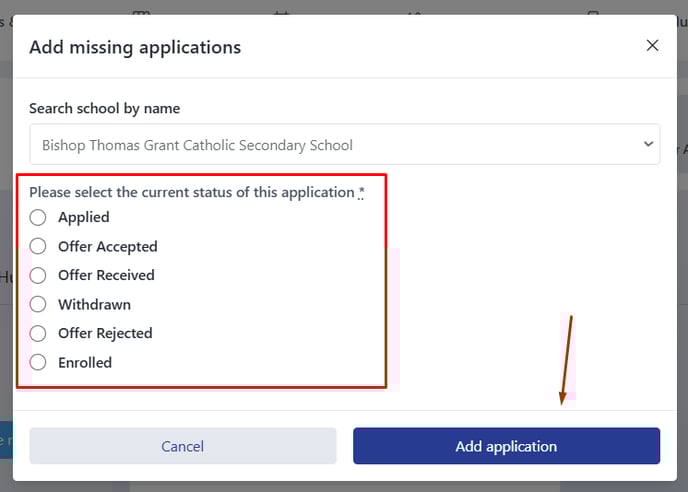The height and width of the screenshot is (492, 688).
Task: Mark status as Offer Received
Action: pos(38,275)
